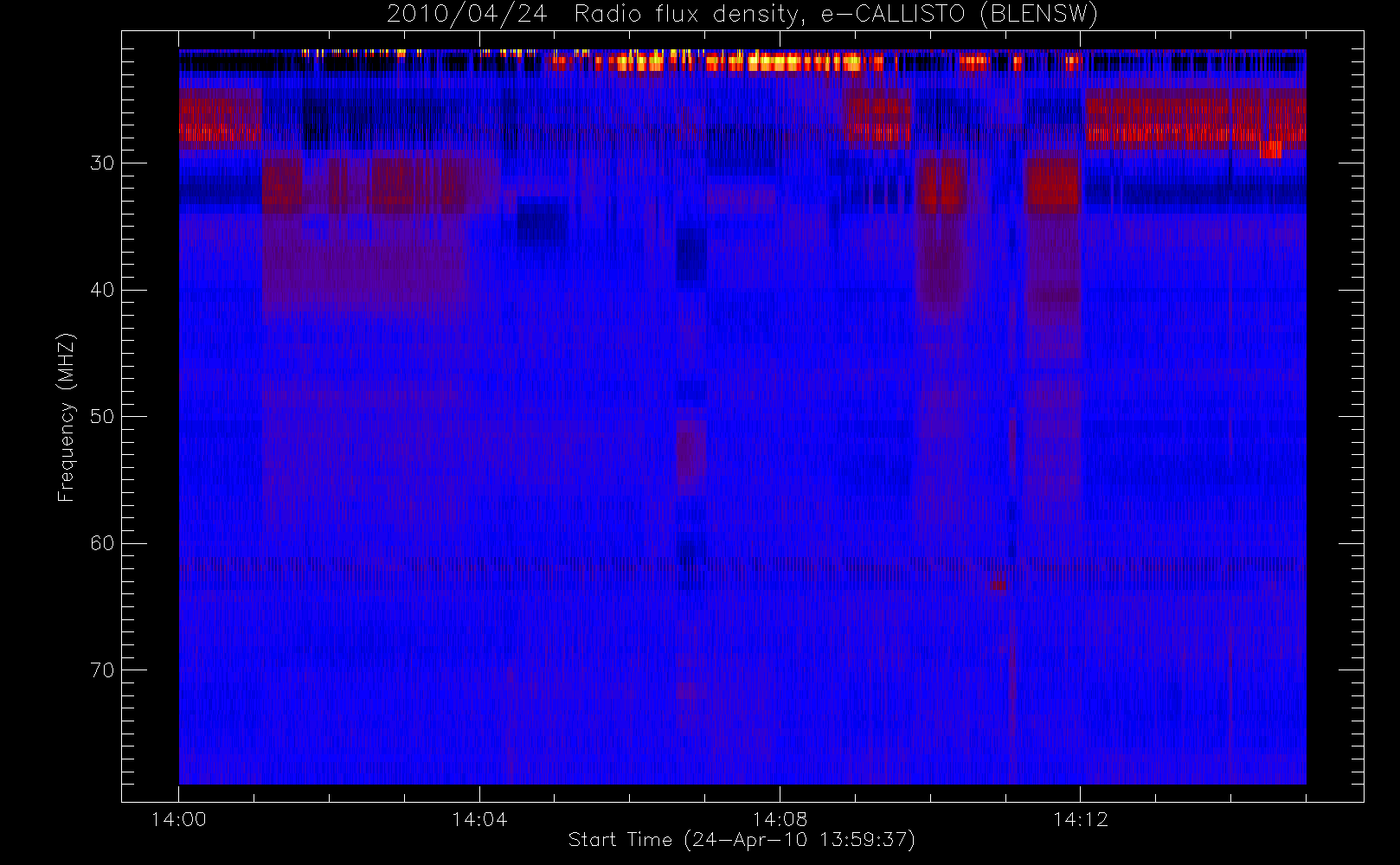Click the 60 MHz frequency tick label

click(x=102, y=543)
